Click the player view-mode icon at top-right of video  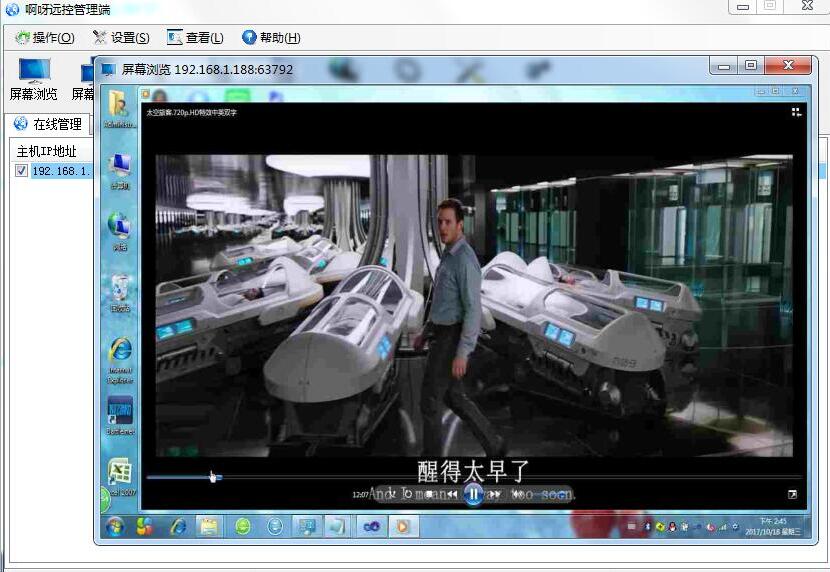tap(796, 112)
